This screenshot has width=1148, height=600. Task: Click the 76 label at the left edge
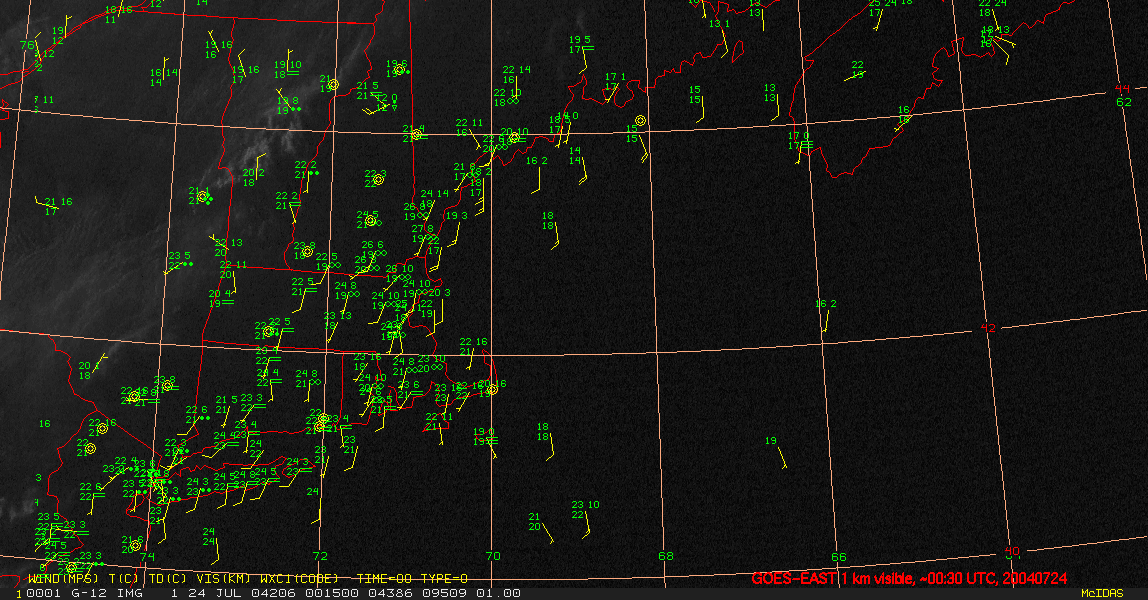click(x=26, y=45)
